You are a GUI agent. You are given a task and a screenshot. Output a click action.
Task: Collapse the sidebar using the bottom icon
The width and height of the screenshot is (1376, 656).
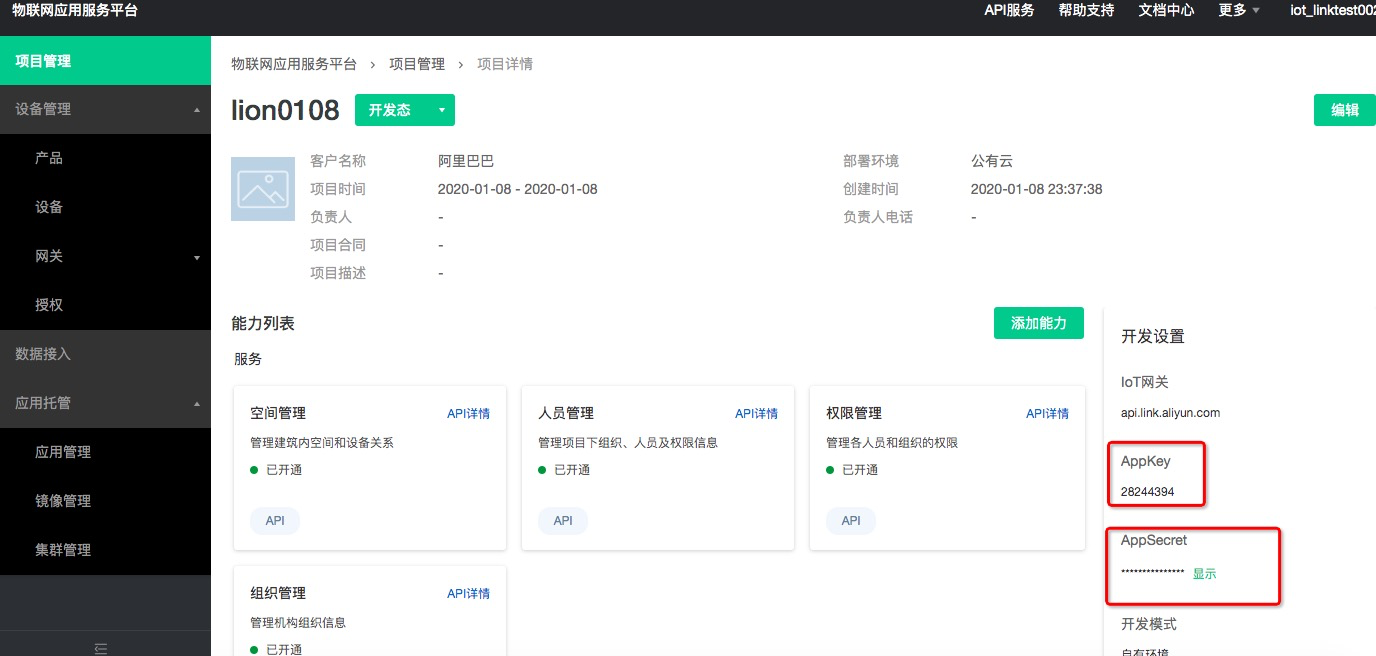click(100, 649)
